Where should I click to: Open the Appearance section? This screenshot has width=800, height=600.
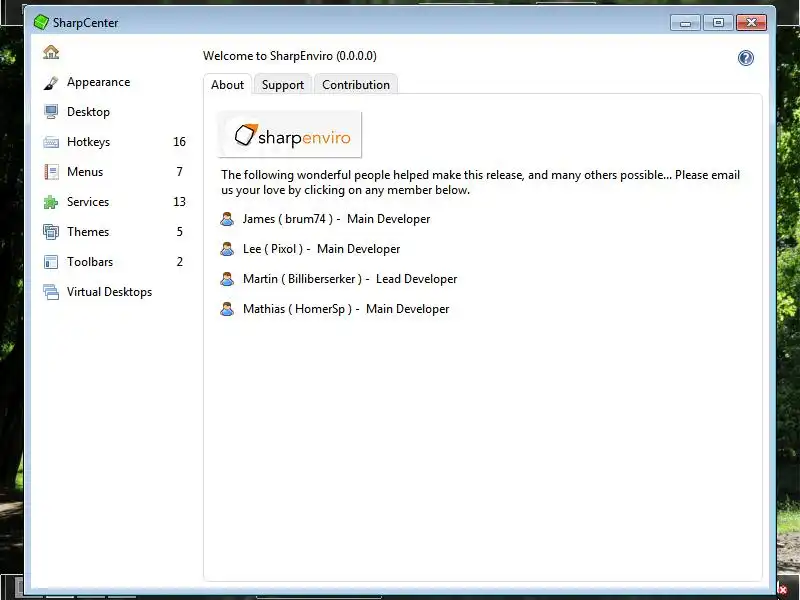(x=98, y=82)
